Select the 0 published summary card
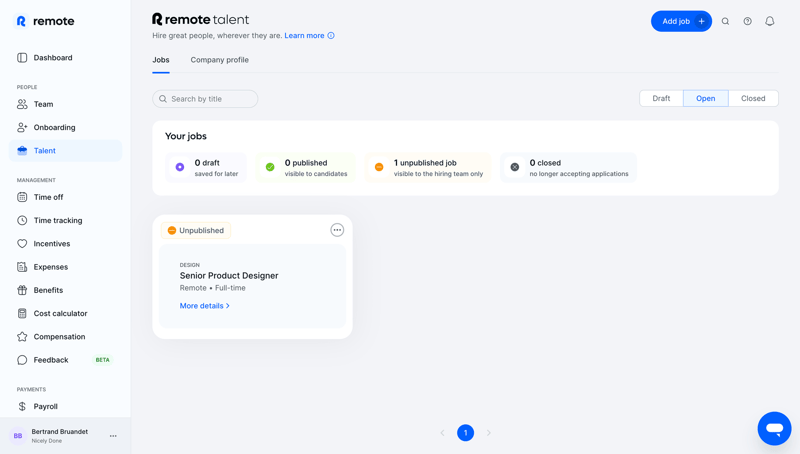Image resolution: width=800 pixels, height=454 pixels. point(306,167)
